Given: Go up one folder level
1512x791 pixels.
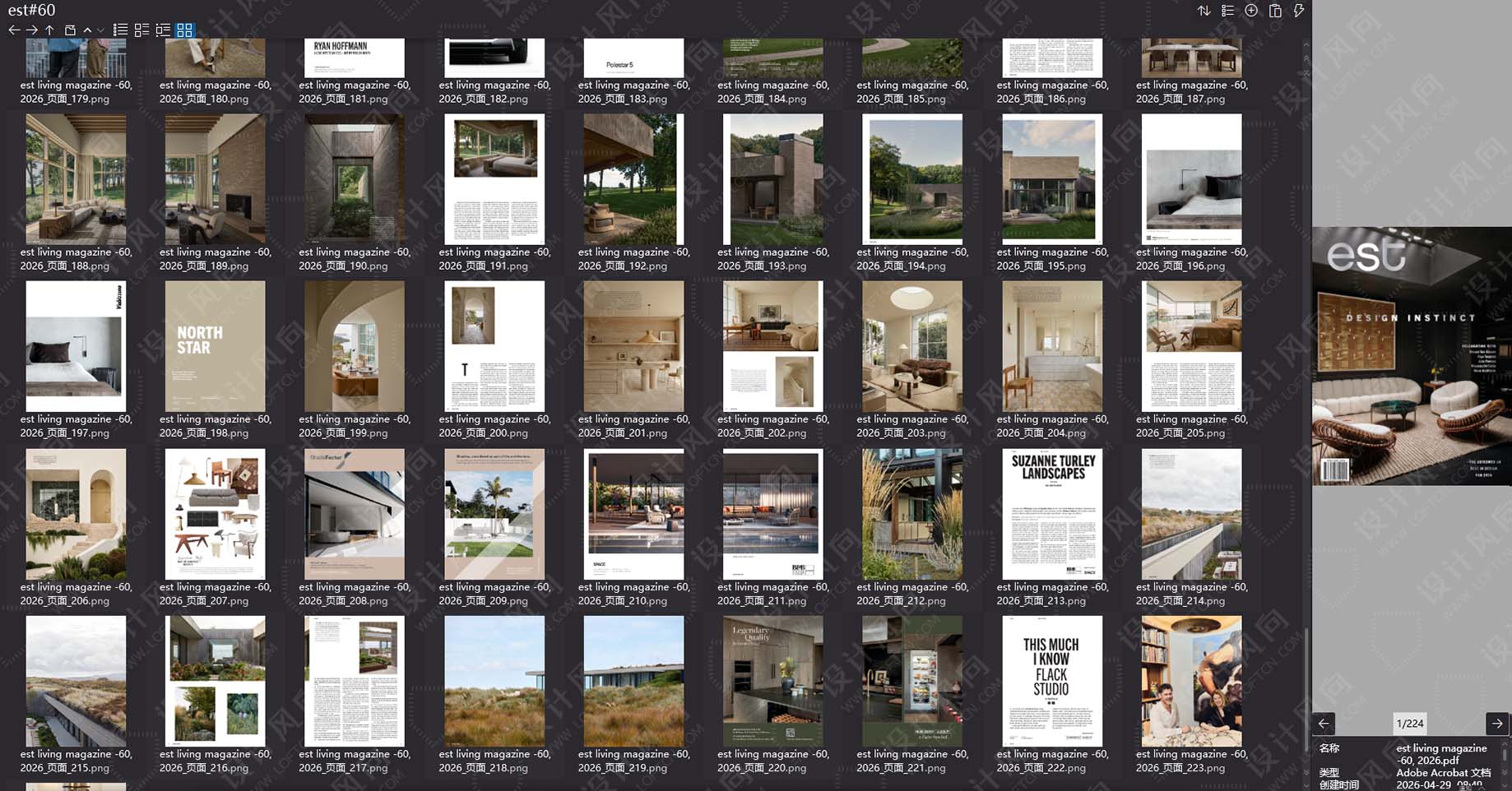Looking at the screenshot, I should (x=49, y=30).
